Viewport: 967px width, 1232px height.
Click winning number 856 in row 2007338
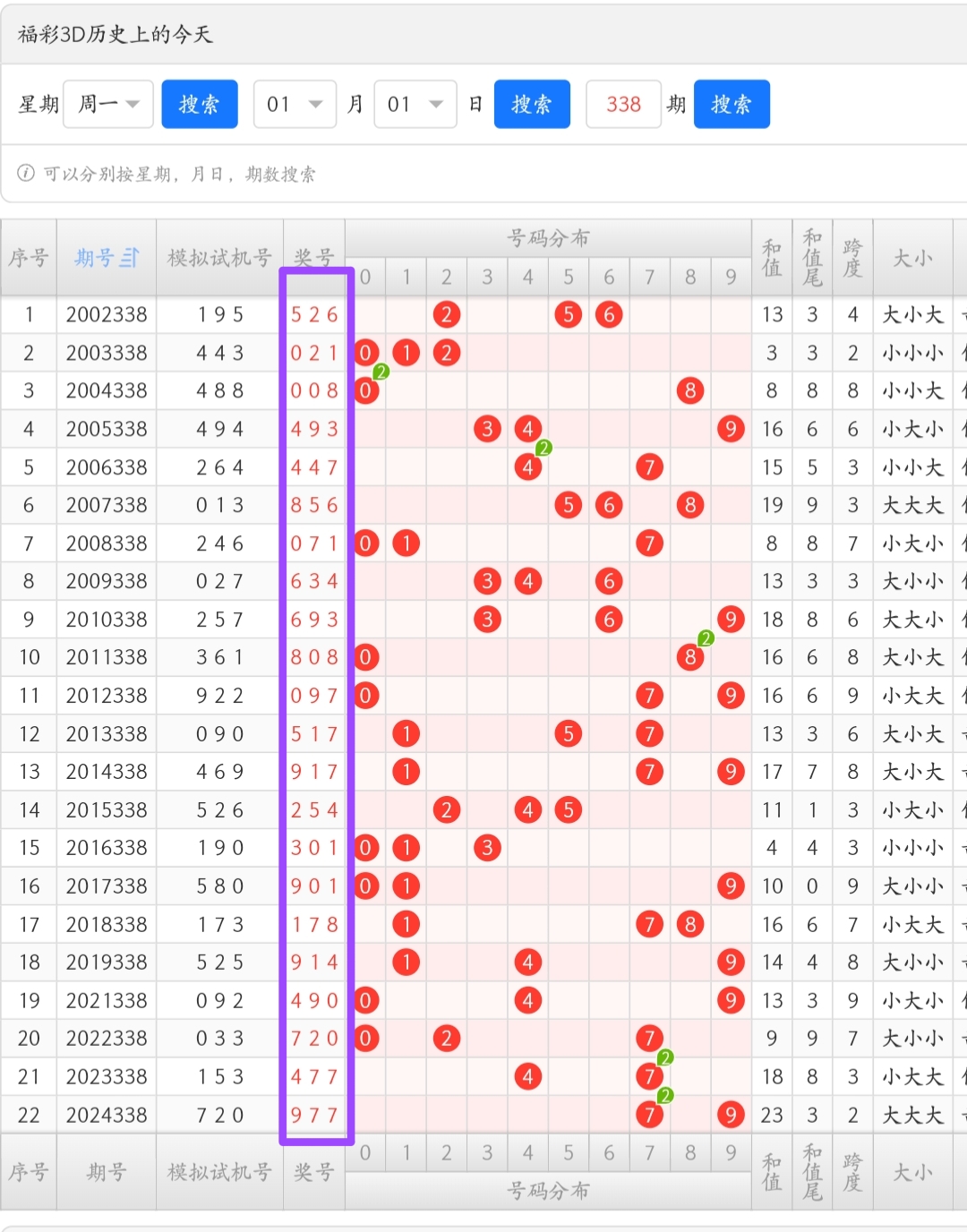point(314,505)
